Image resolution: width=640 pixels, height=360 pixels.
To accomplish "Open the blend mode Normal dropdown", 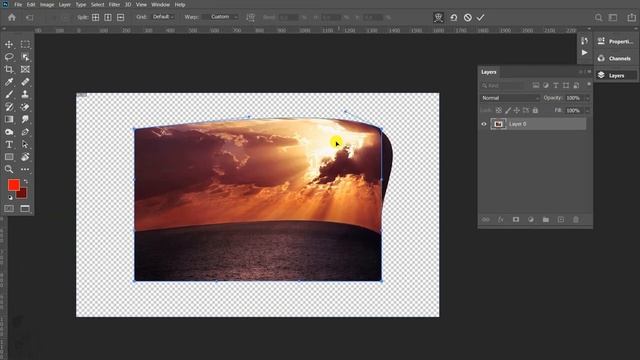I will click(510, 98).
